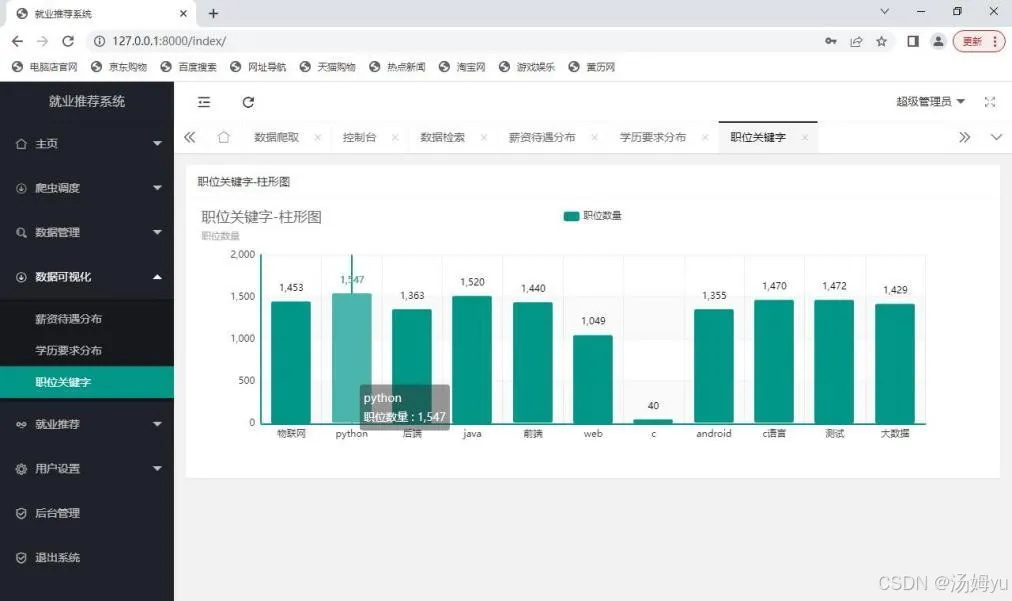Screen dimensions: 1012x601
Task: Click the 测试 bar showing 1,472
Action: [x=834, y=362]
